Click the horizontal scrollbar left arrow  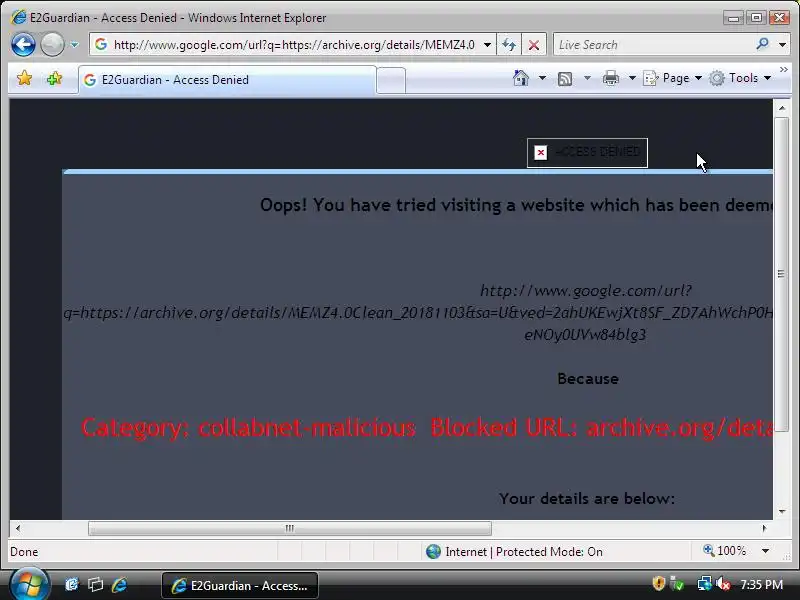18,528
